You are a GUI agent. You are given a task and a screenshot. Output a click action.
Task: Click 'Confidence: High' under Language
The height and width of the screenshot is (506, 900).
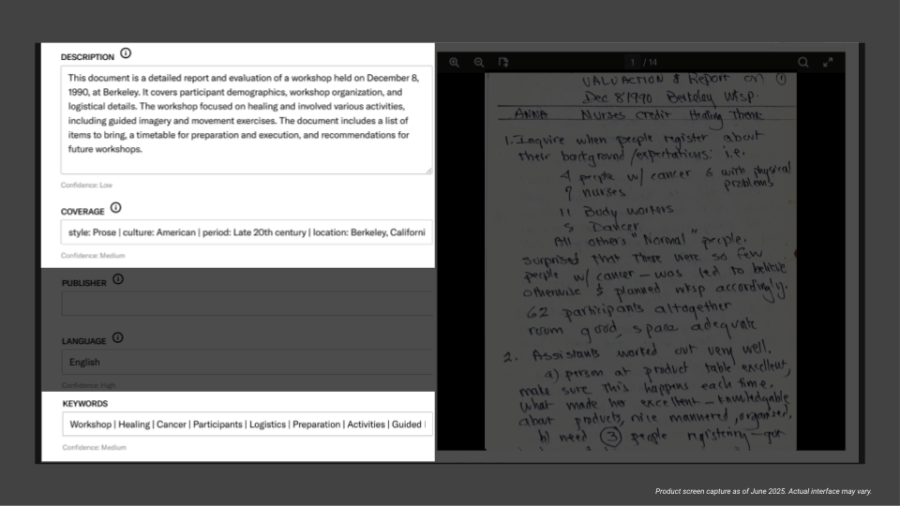point(89,385)
